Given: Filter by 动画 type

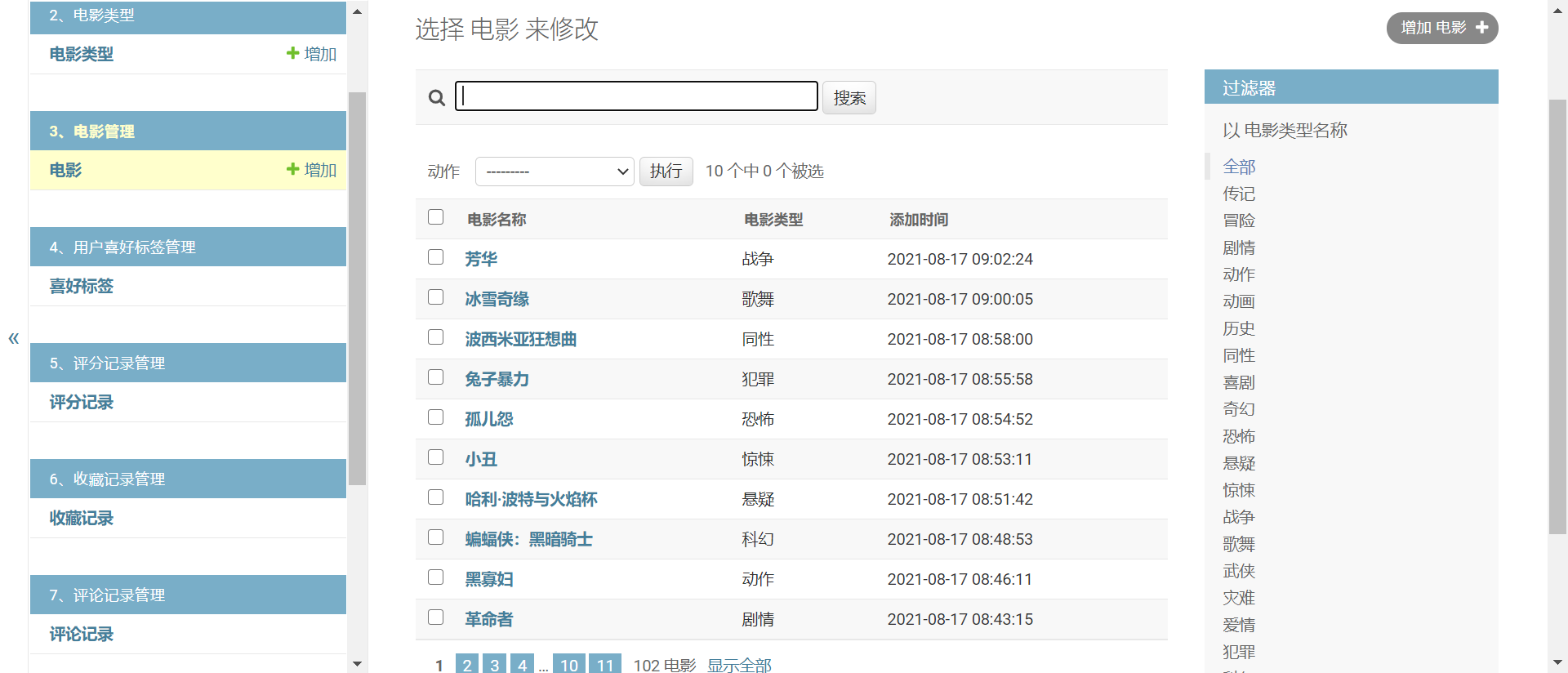Looking at the screenshot, I should pos(1239,301).
